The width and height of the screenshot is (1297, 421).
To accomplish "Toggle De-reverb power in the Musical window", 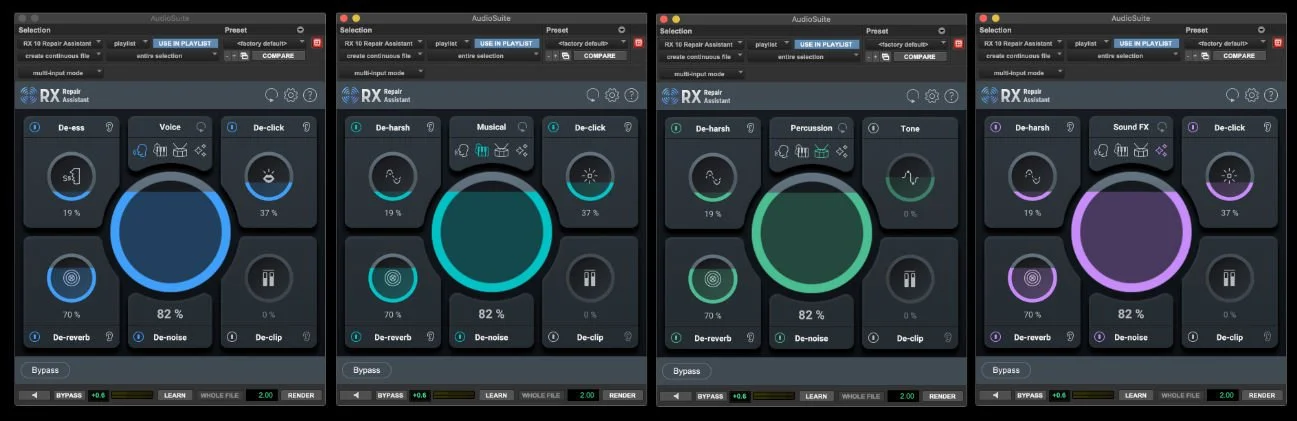I will 354,337.
